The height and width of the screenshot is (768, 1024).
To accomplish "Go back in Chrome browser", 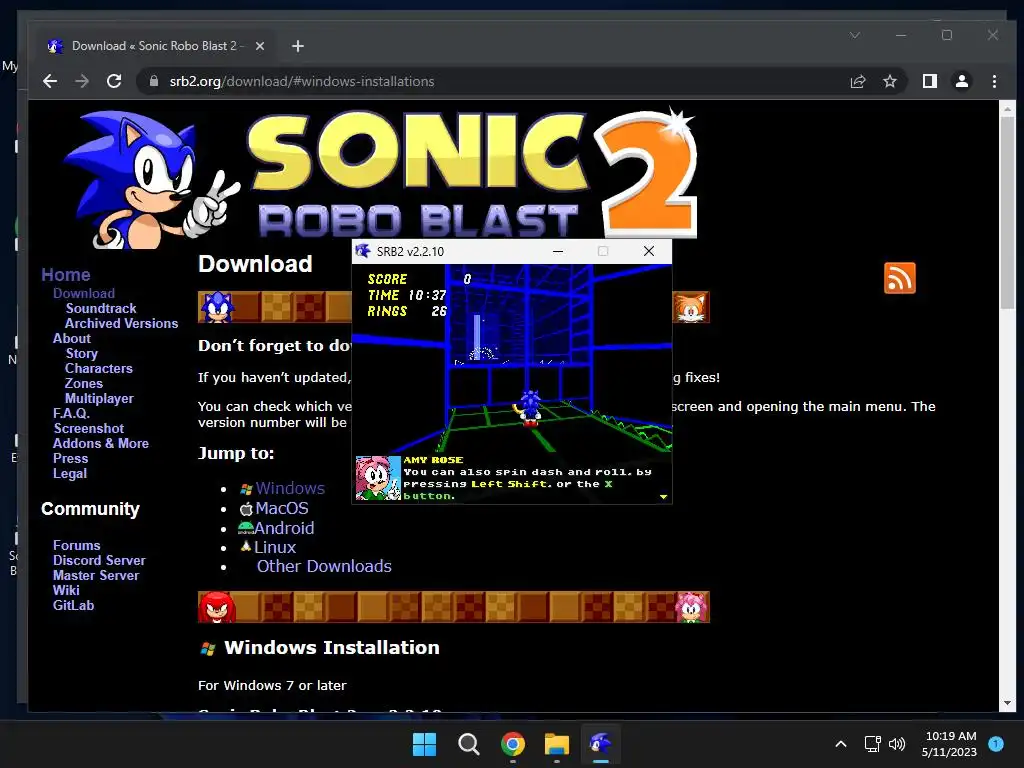I will [50, 81].
